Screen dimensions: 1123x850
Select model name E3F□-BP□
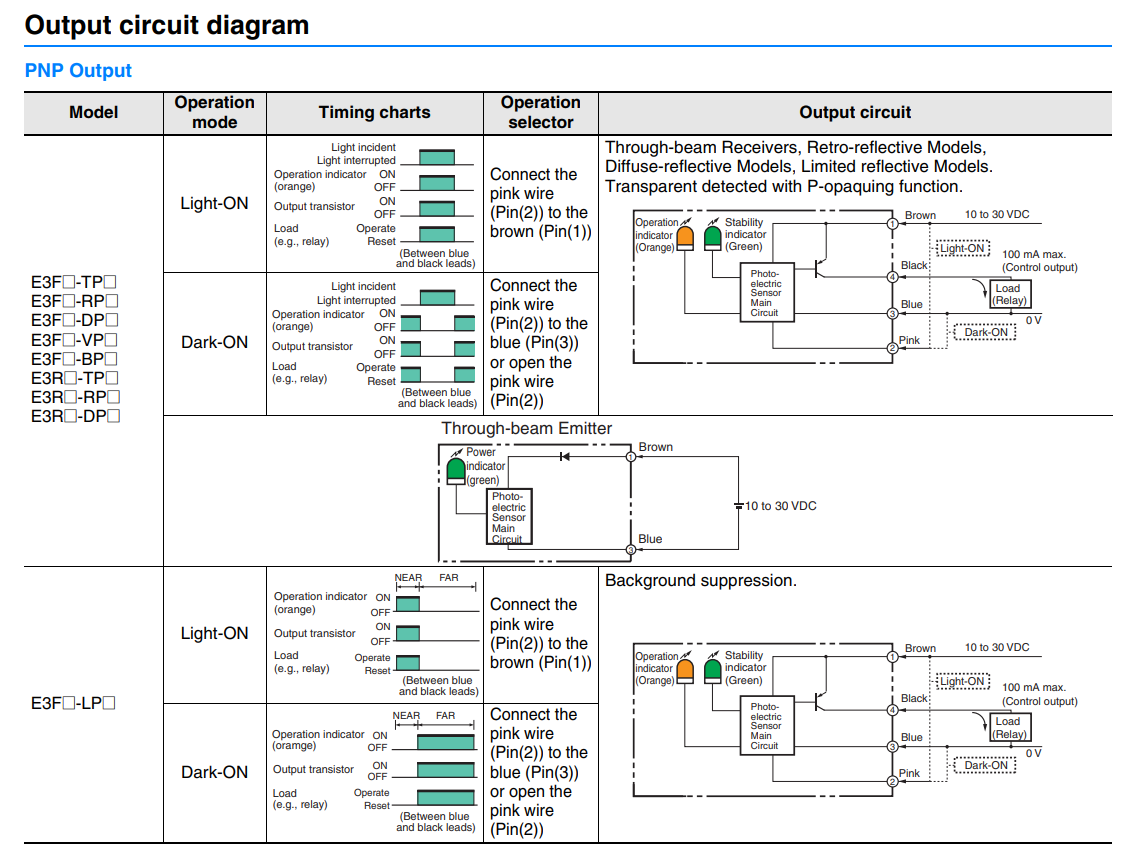click(74, 359)
